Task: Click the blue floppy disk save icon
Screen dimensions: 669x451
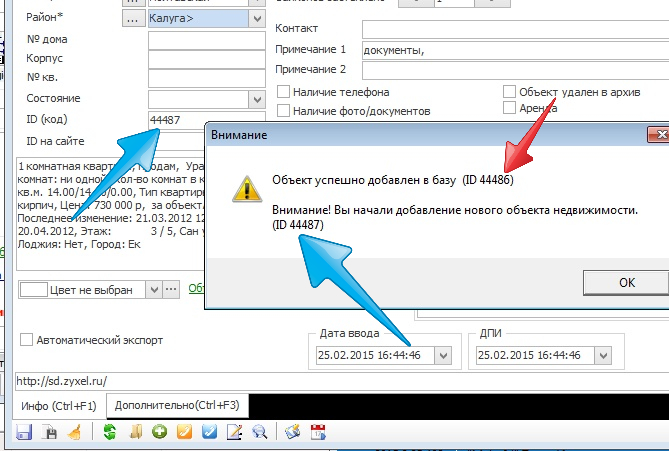Action: click(x=23, y=433)
